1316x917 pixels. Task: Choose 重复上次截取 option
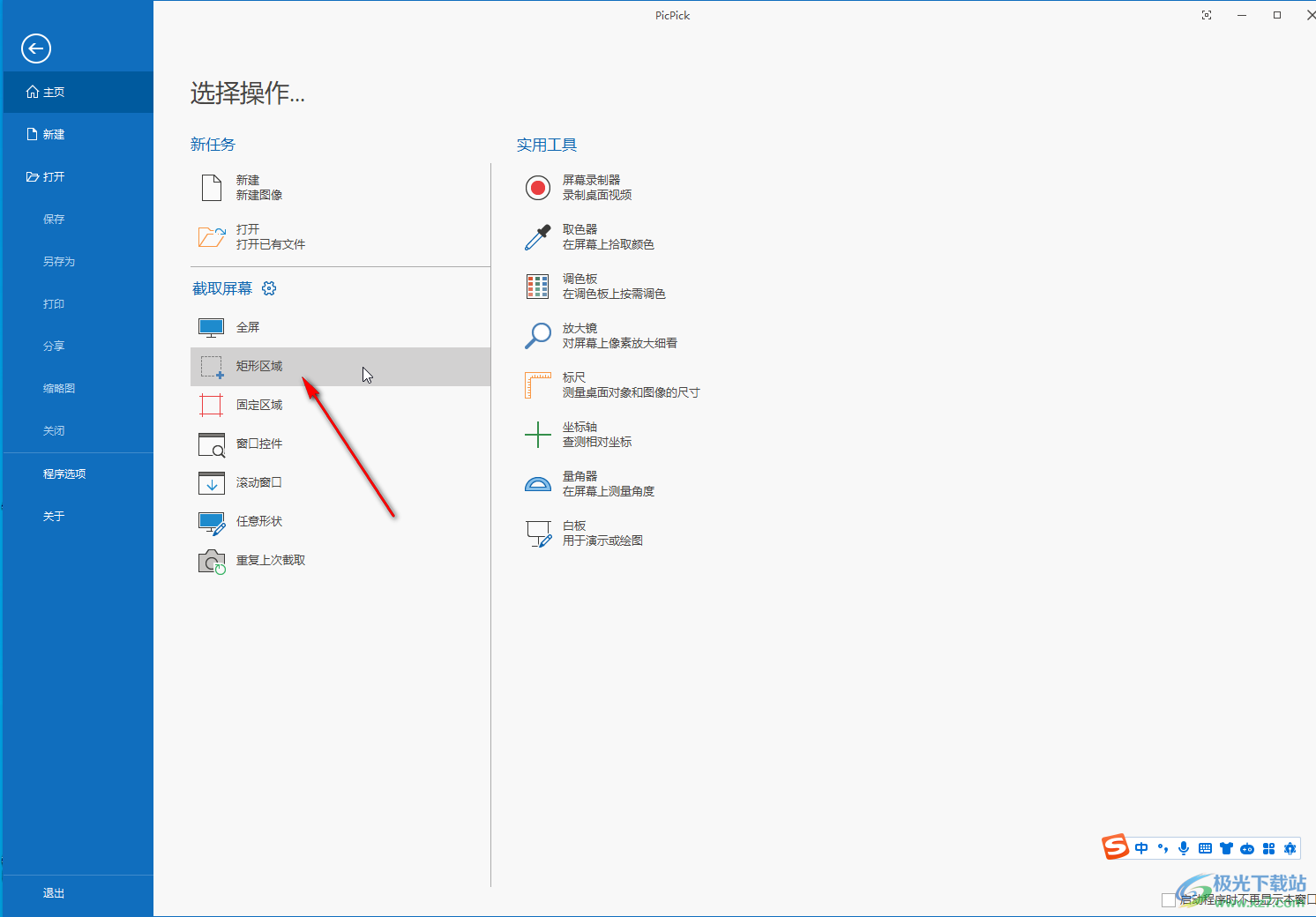coord(340,560)
